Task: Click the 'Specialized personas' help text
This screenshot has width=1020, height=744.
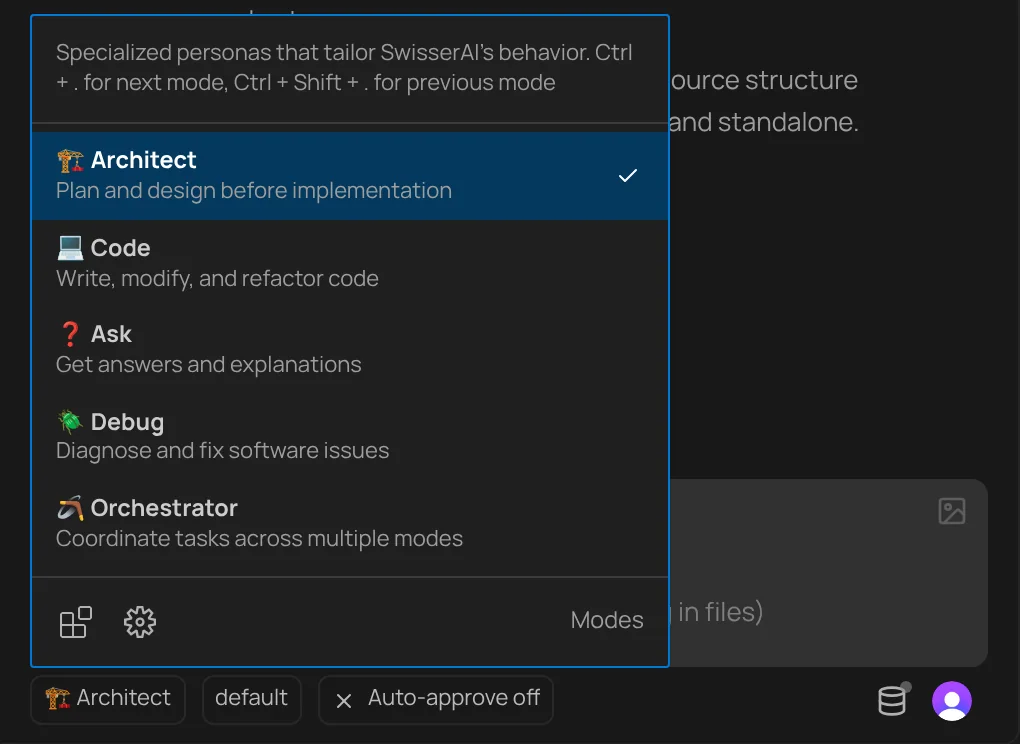Action: coord(344,67)
